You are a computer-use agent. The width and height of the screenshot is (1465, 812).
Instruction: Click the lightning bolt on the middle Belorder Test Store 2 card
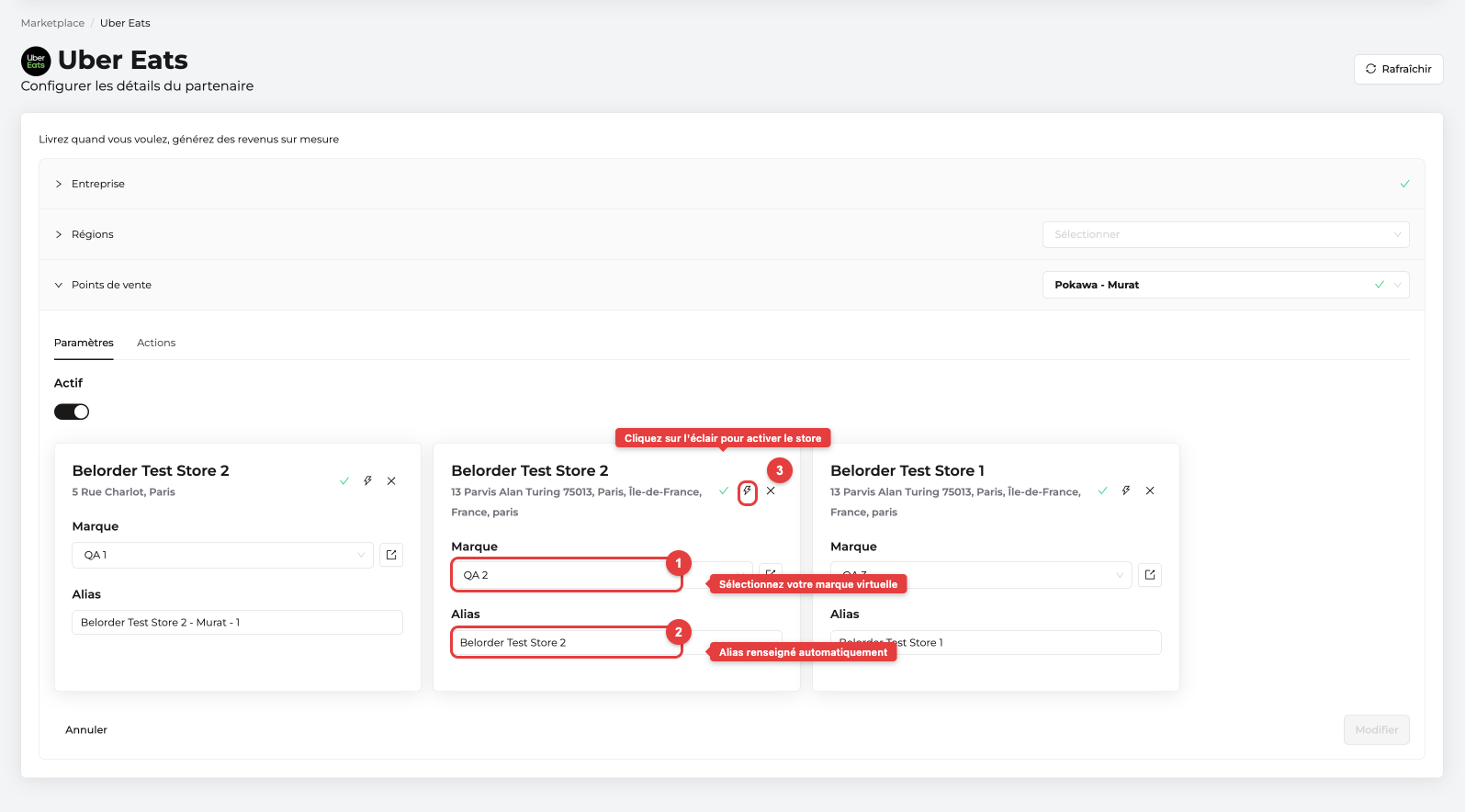click(747, 491)
